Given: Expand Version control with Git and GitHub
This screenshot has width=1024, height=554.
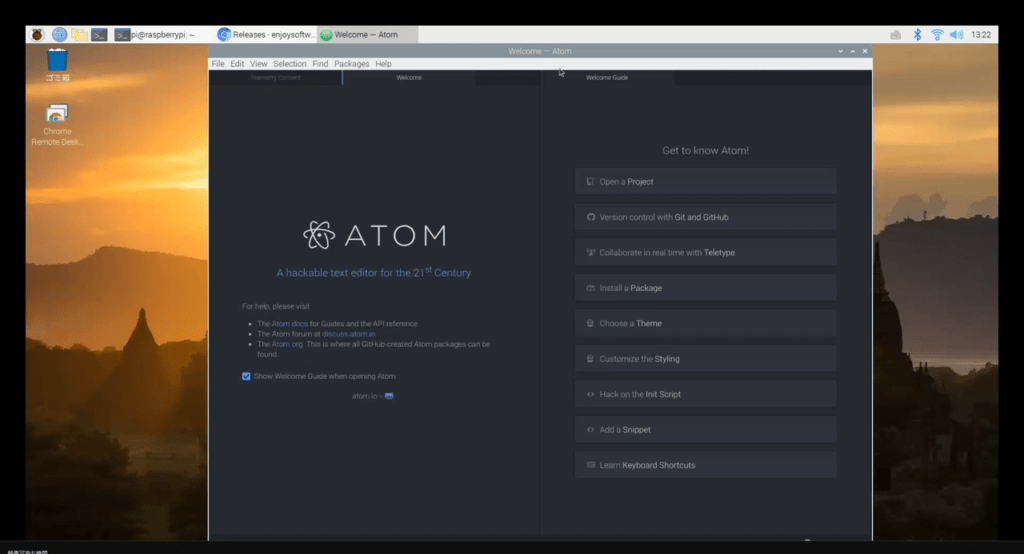Looking at the screenshot, I should [x=705, y=217].
